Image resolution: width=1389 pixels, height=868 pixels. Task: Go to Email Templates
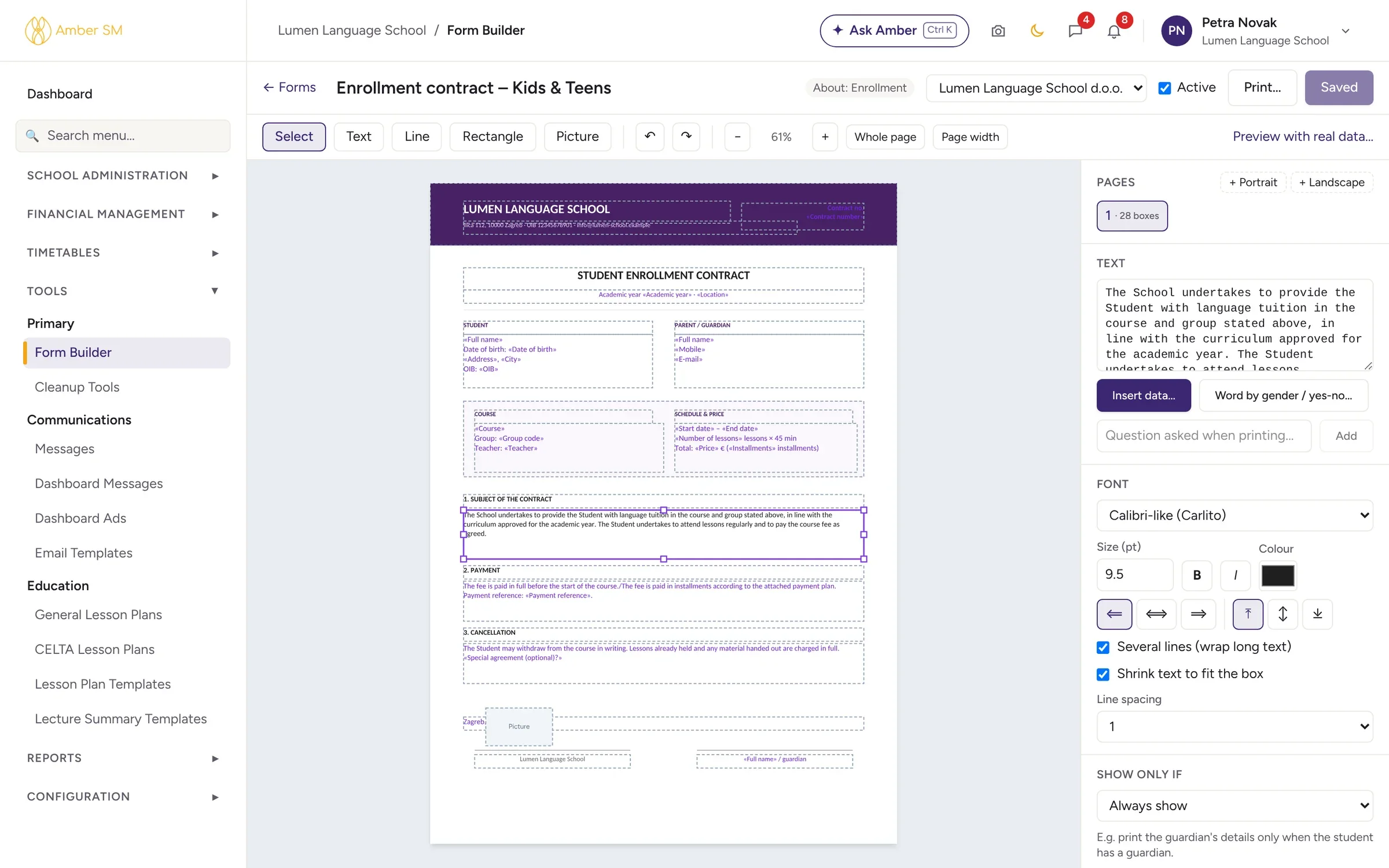(83, 553)
